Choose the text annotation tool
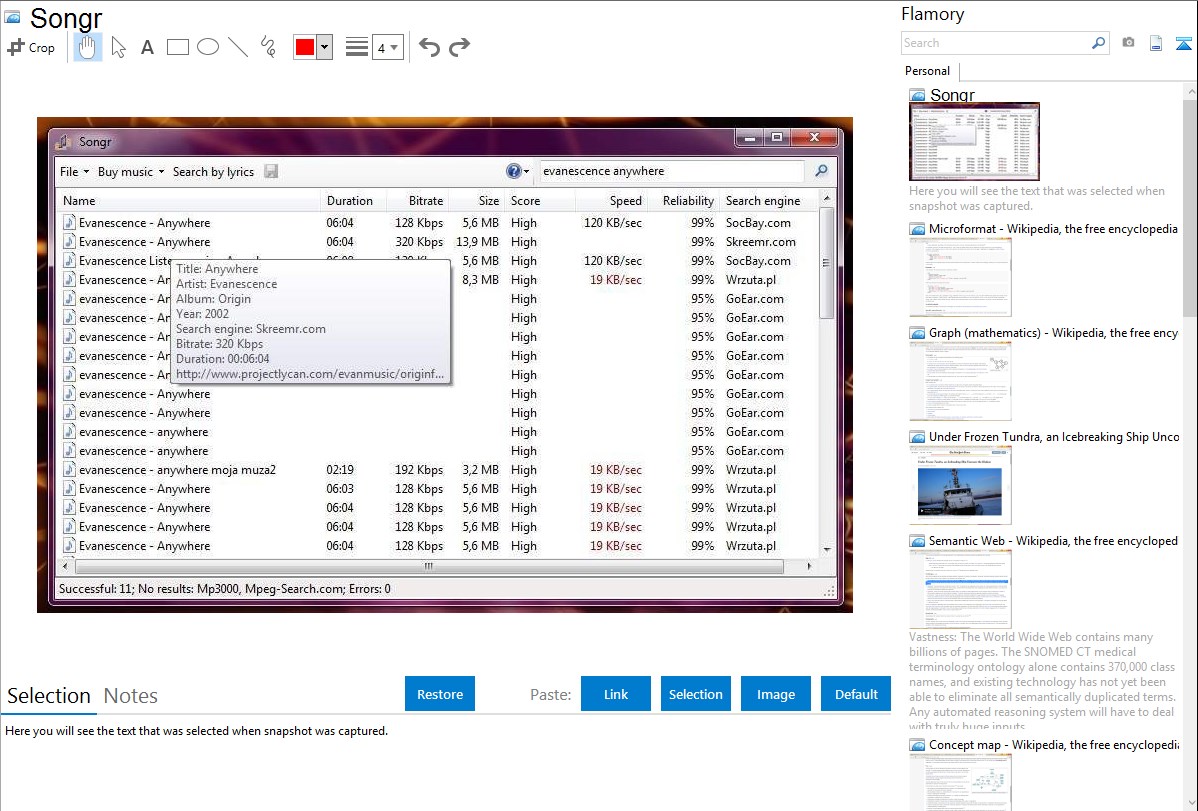The height and width of the screenshot is (811, 1198). [147, 47]
